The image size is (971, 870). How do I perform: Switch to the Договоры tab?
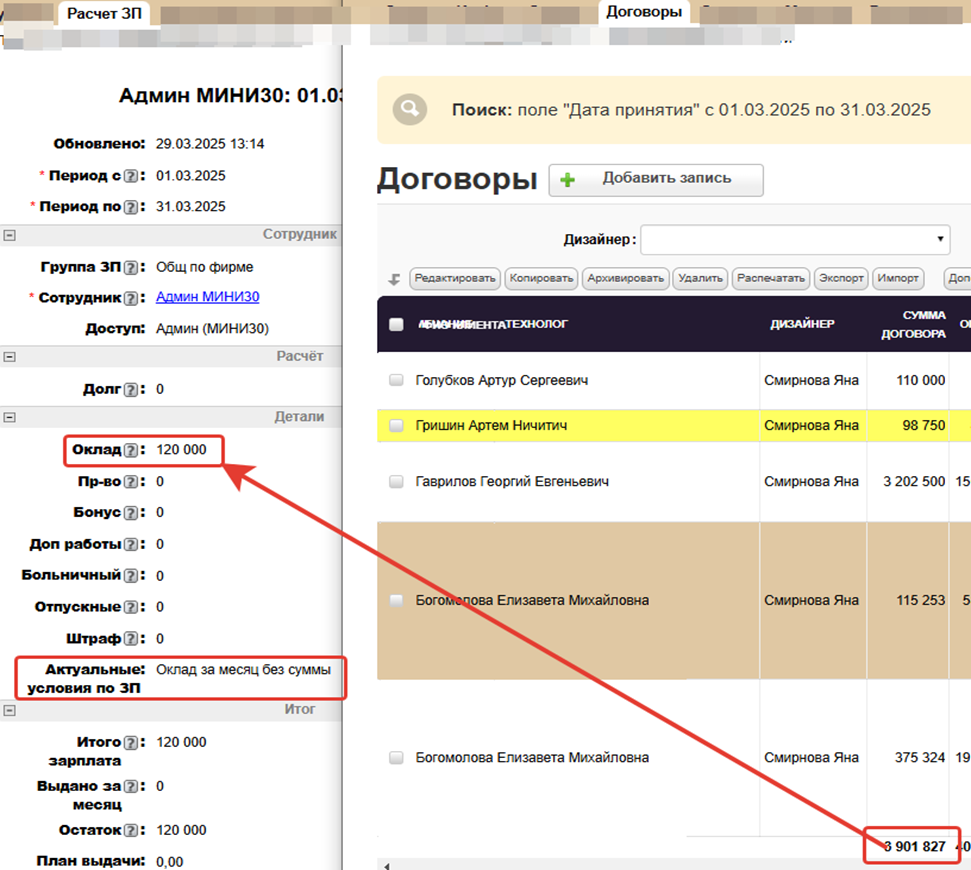point(644,12)
